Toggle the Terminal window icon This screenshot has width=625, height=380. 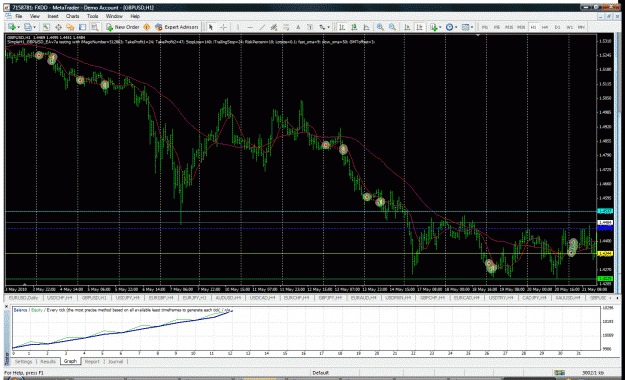click(83, 27)
